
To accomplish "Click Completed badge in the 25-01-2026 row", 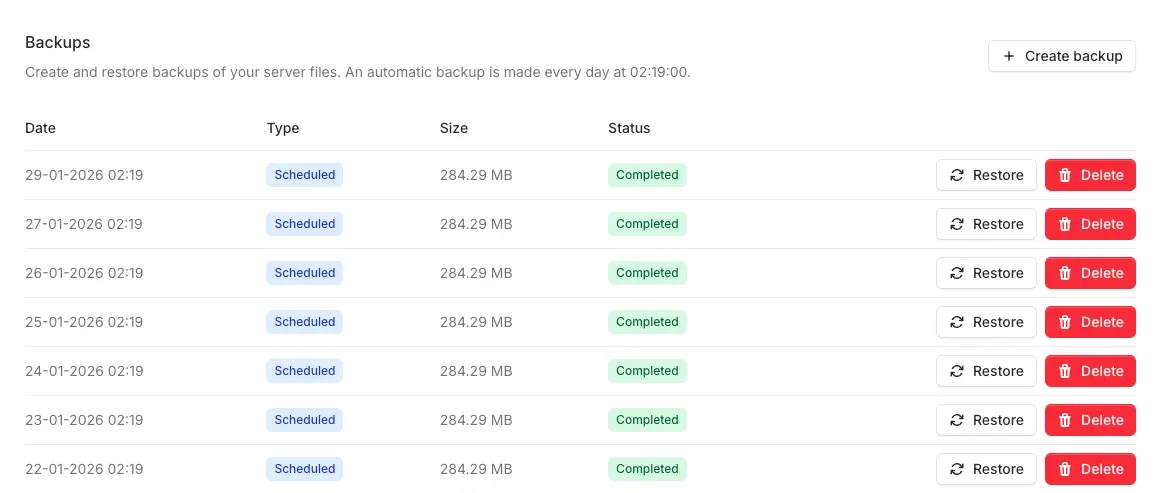I will click(x=647, y=322).
